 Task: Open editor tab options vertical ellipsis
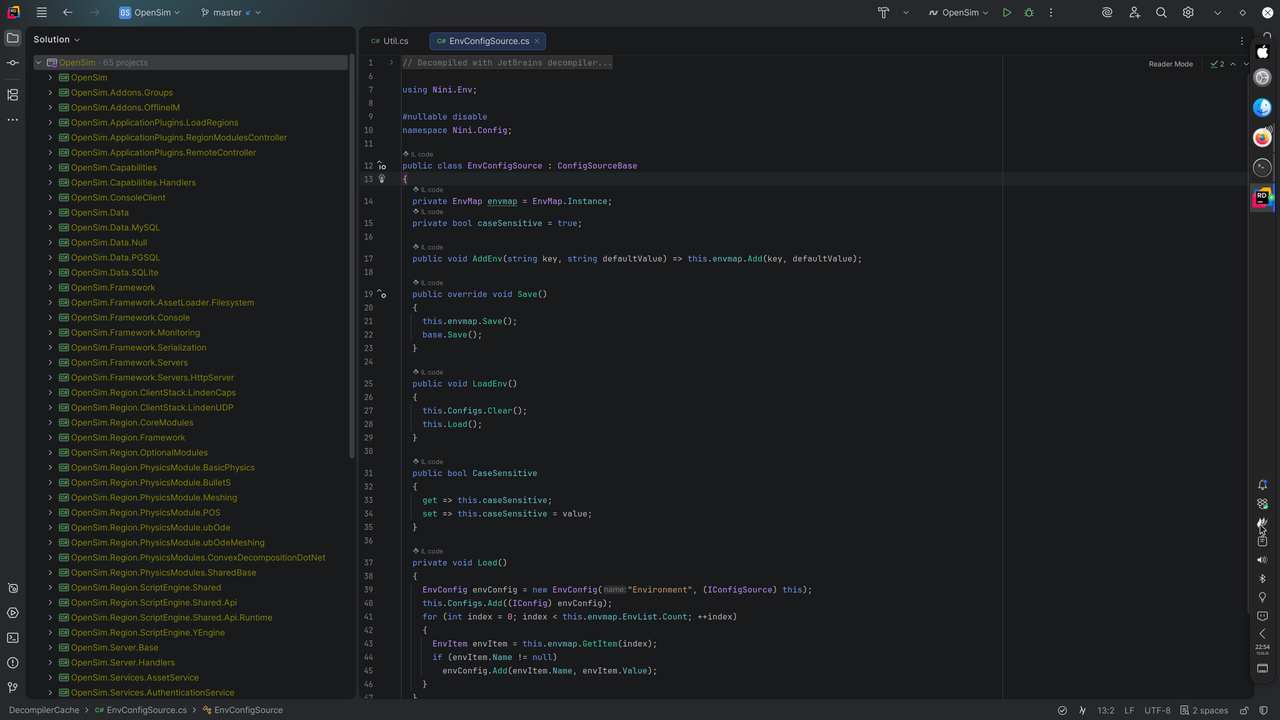pyautogui.click(x=1242, y=41)
